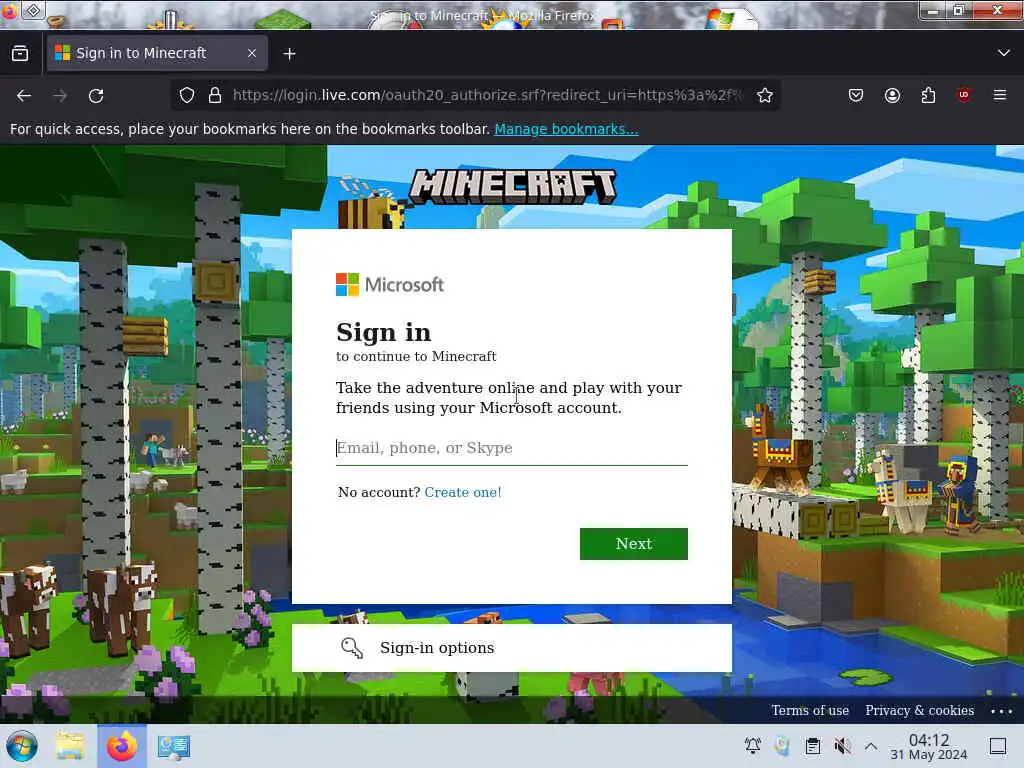Open the system settings taskbar icon

click(174, 746)
